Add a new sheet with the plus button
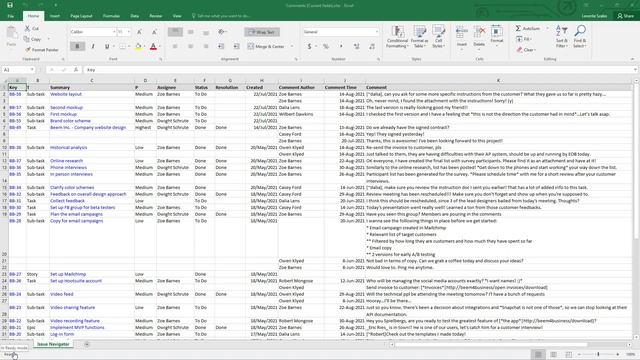Image resolution: width=640 pixels, height=360 pixels. coord(87,344)
